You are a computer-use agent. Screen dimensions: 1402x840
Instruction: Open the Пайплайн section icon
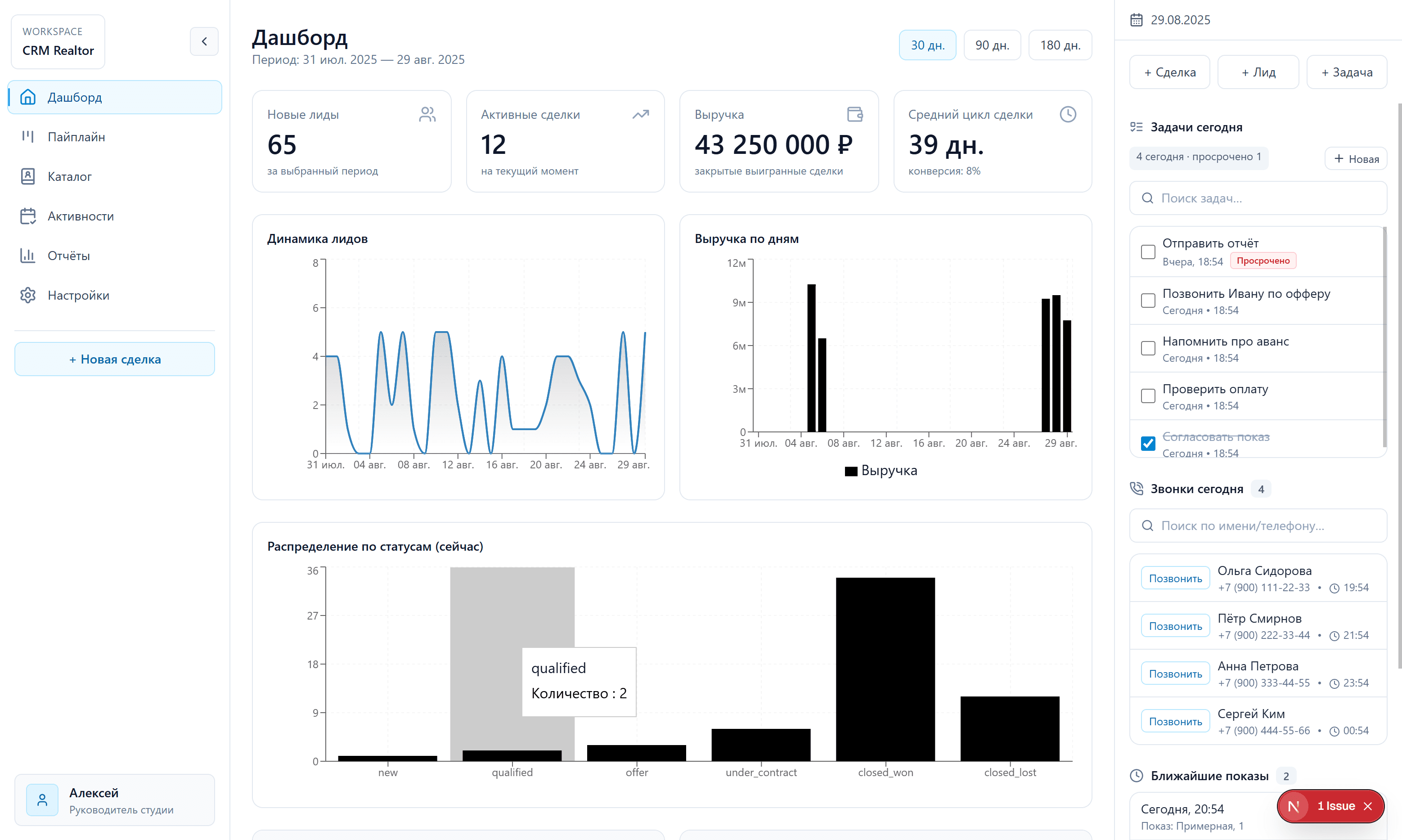28,136
